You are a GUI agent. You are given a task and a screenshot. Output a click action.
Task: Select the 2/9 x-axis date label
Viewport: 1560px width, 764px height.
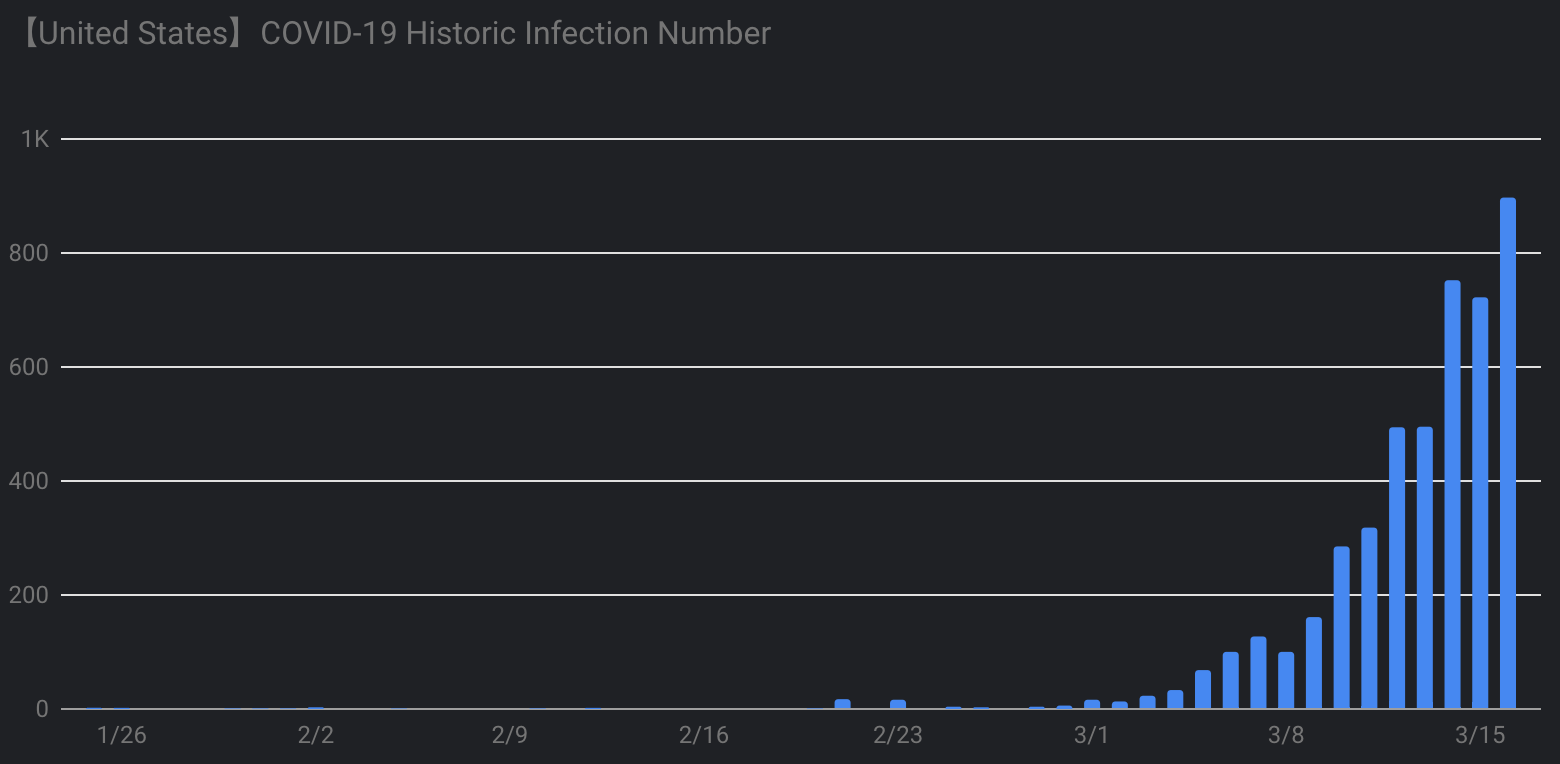tap(510, 735)
